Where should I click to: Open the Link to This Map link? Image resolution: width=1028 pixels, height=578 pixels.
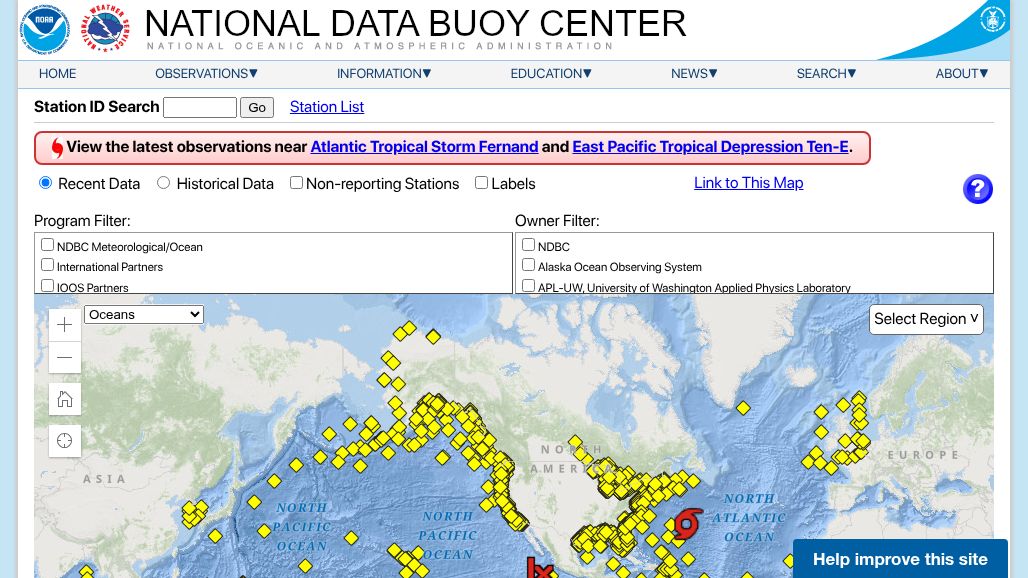point(749,183)
